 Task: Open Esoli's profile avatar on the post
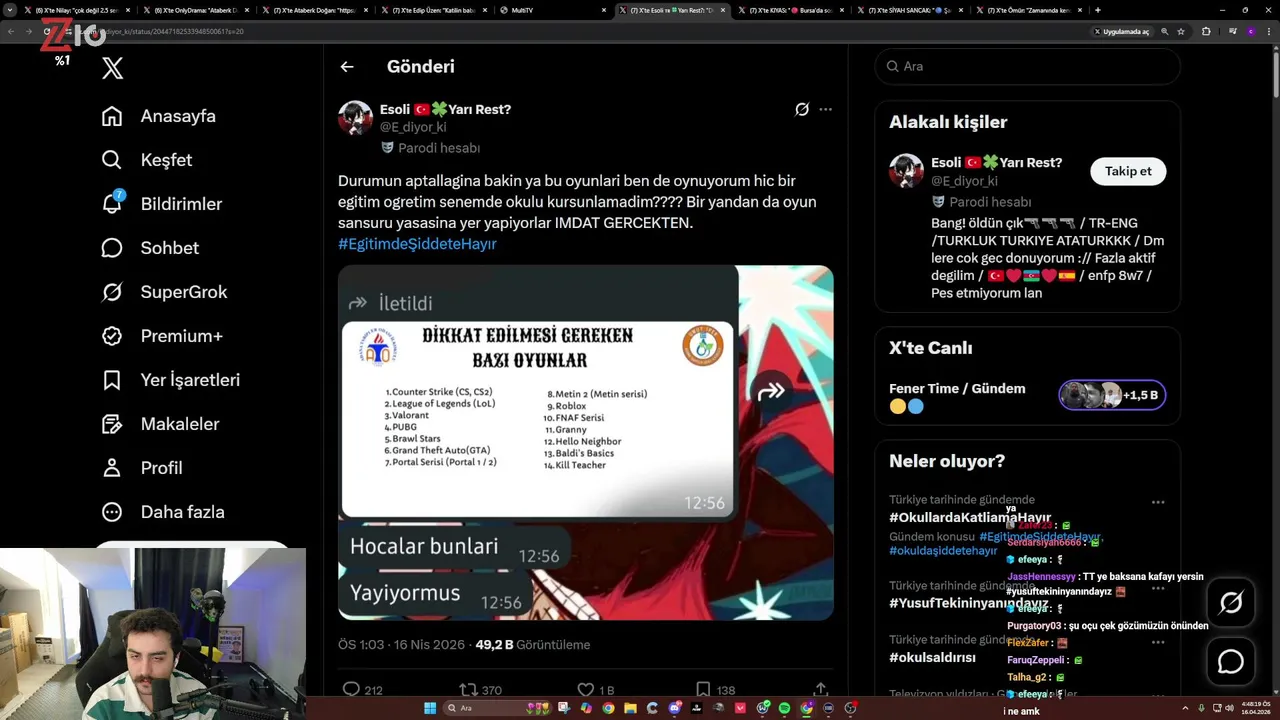point(355,118)
